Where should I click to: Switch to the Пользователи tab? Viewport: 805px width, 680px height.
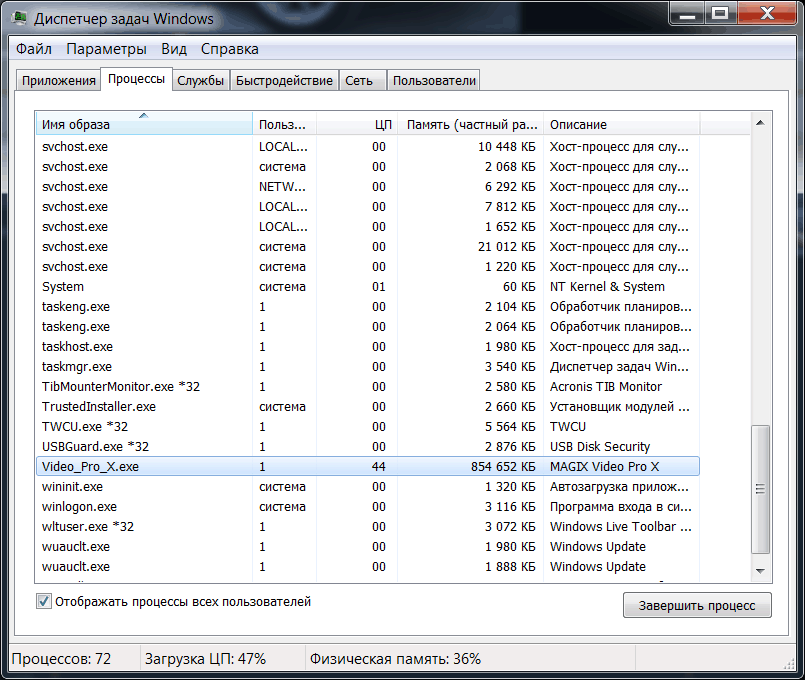coord(434,81)
